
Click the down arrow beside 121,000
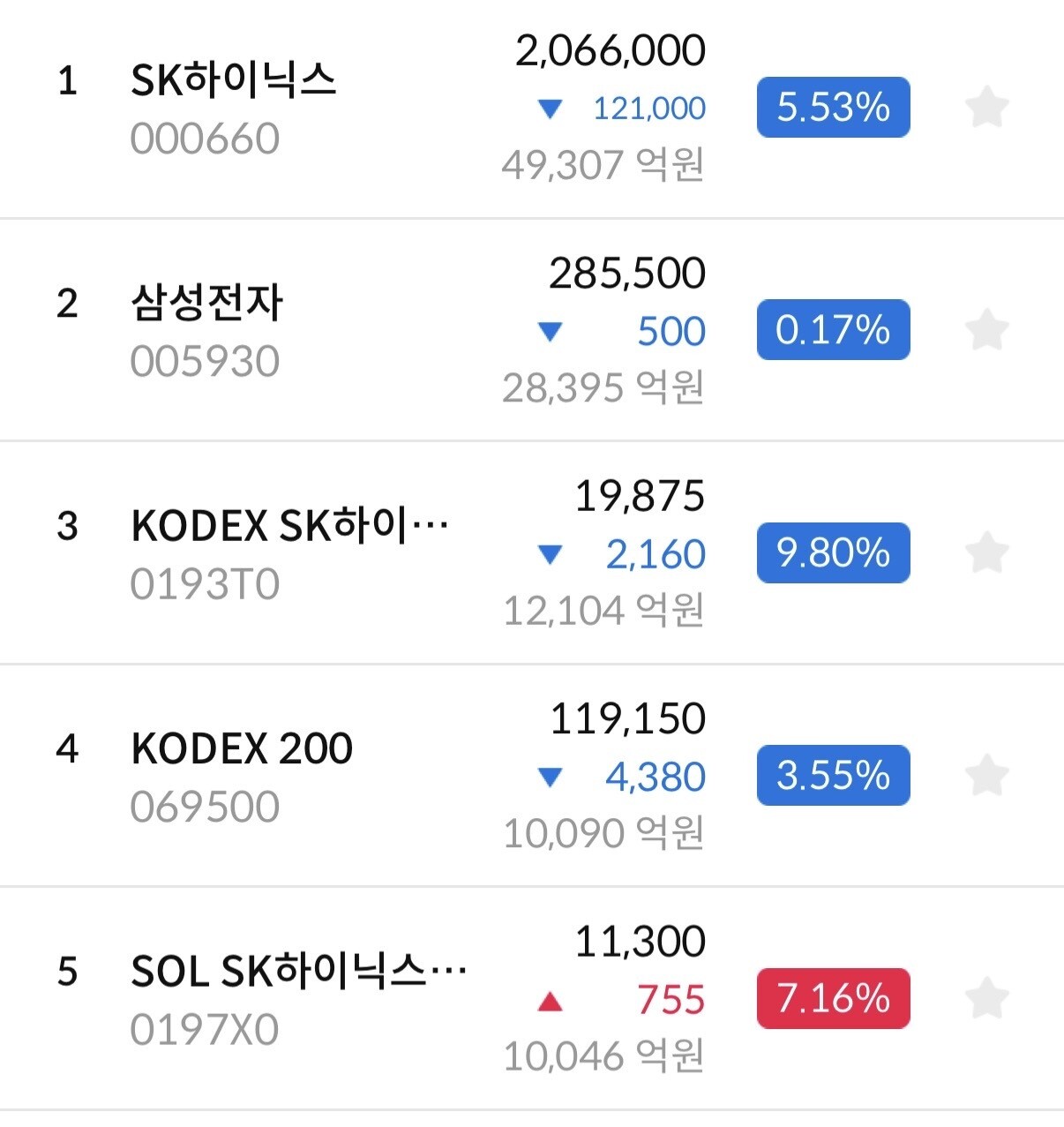coord(550,109)
